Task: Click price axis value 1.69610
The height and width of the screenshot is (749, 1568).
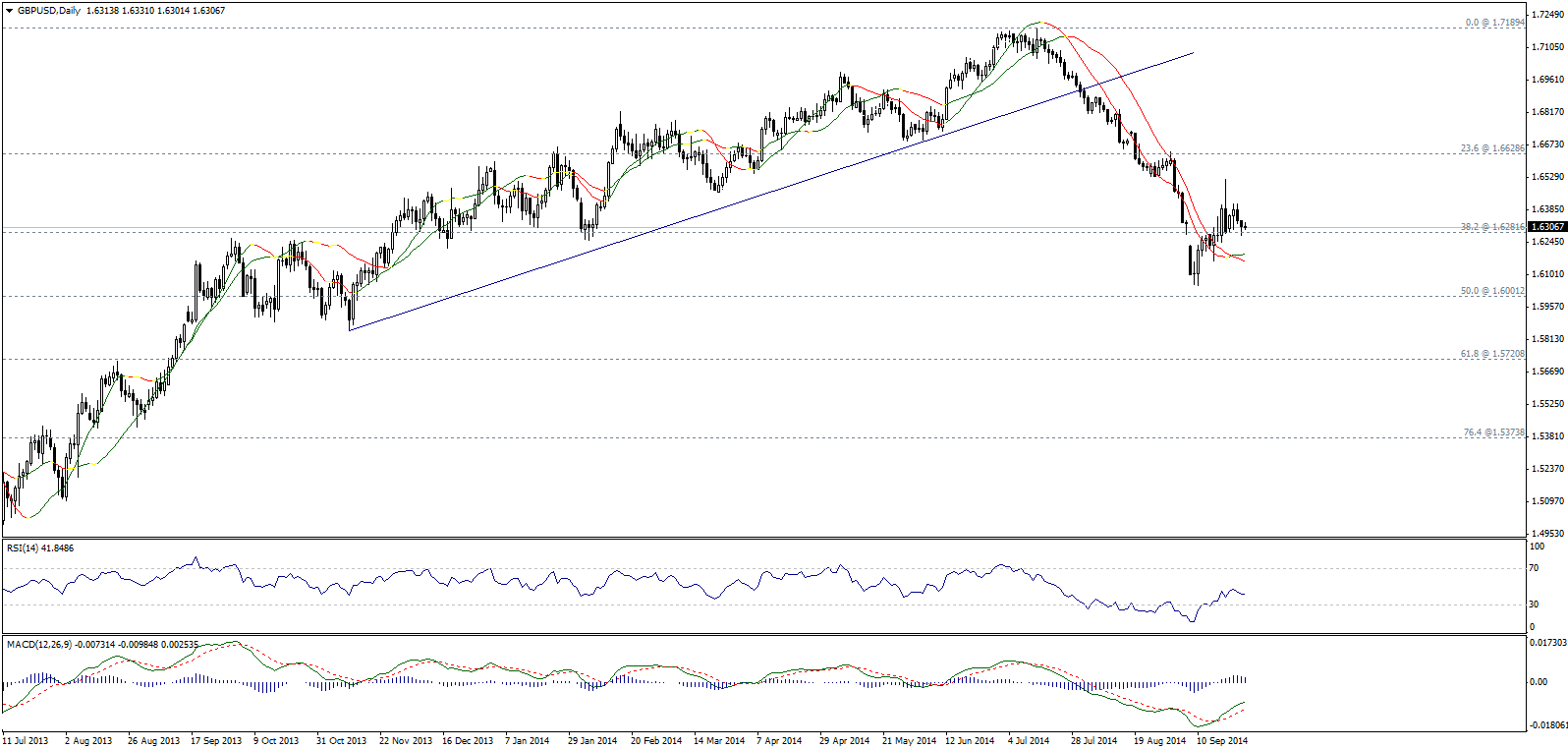Action: [x=1547, y=80]
